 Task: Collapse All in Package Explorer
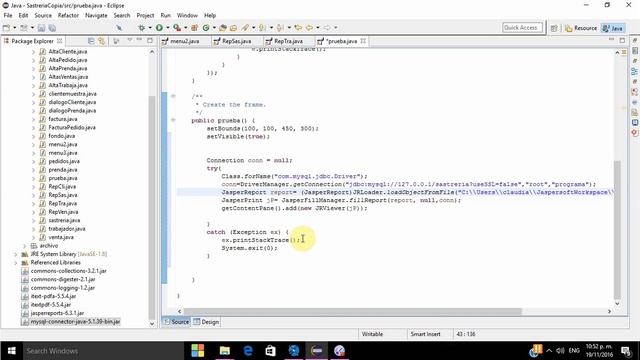click(91, 41)
